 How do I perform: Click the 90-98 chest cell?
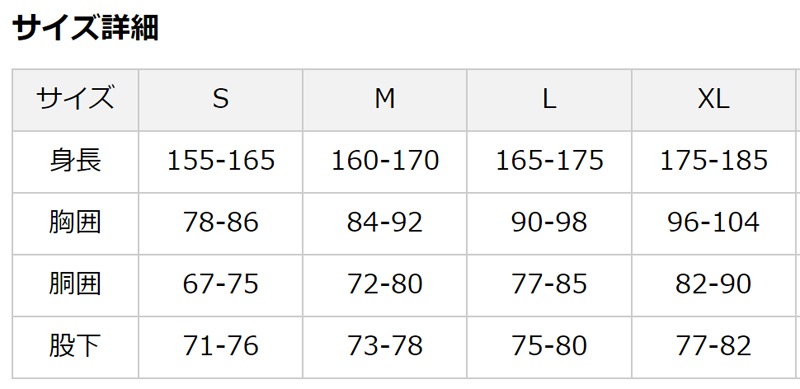[x=549, y=224]
